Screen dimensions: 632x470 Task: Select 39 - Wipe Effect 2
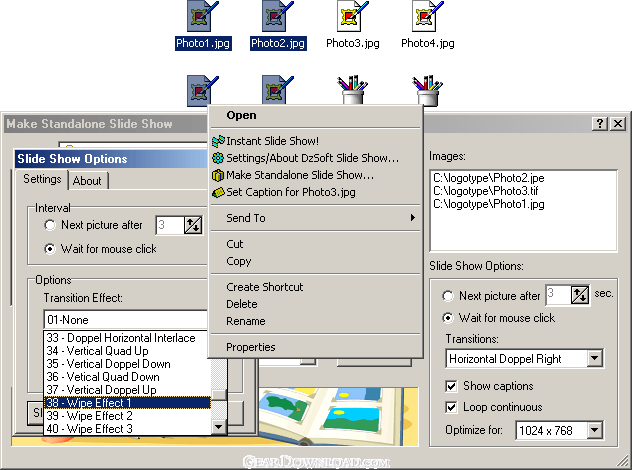pyautogui.click(x=127, y=416)
